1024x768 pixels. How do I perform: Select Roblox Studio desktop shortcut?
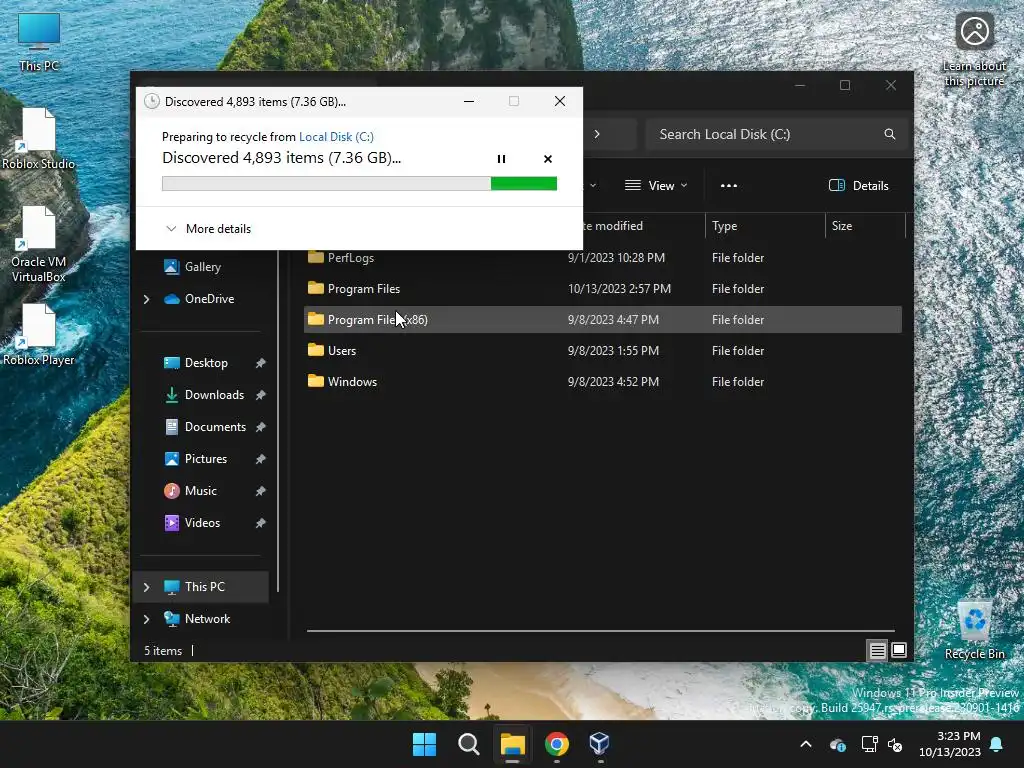click(39, 139)
